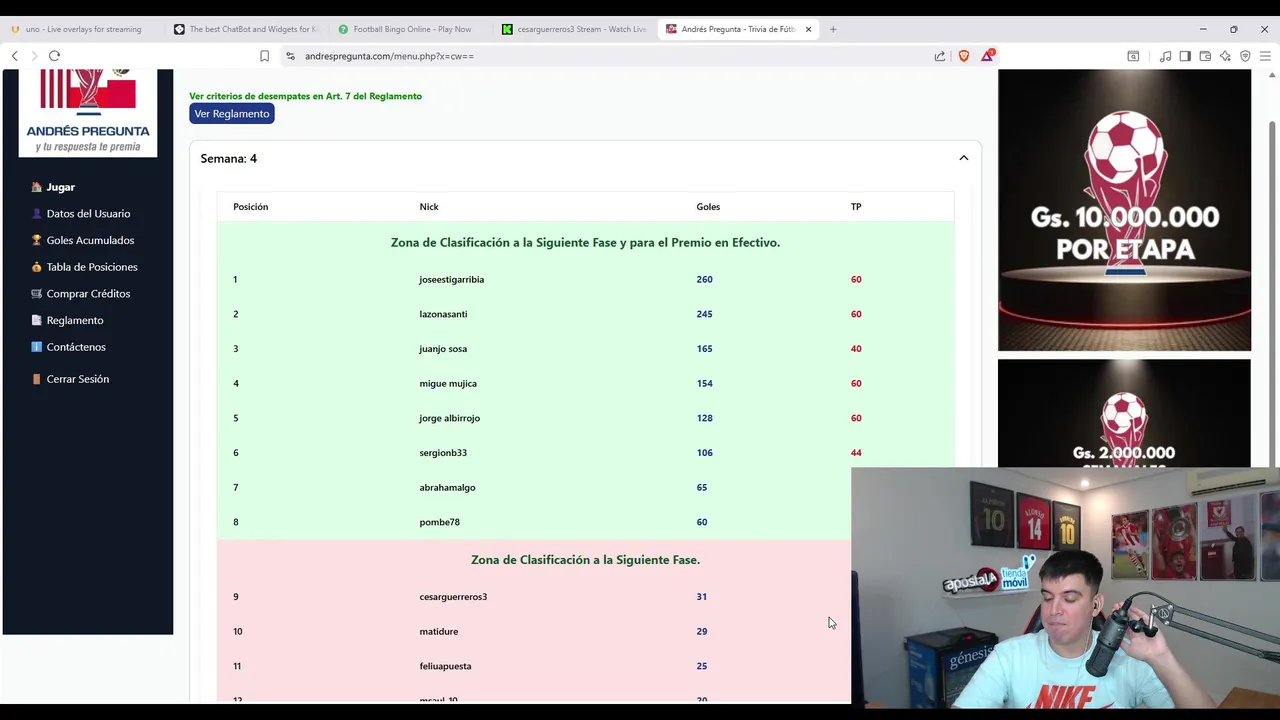Select nick 'cesarguerreros3' in the table
Screen dimensions: 1280x720
pos(453,597)
